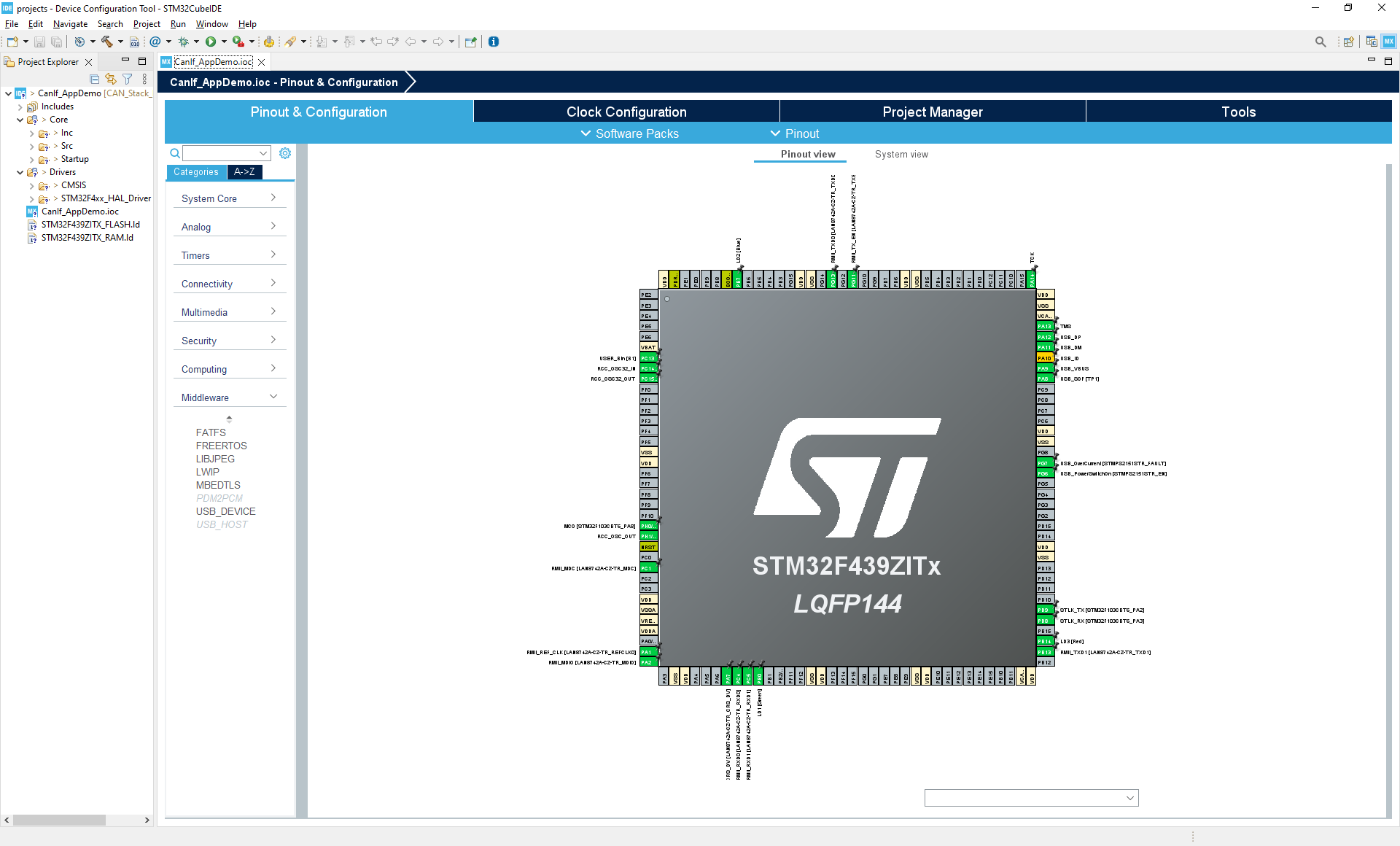The image size is (1400, 846).
Task: Expand the Timers category
Action: (x=230, y=255)
